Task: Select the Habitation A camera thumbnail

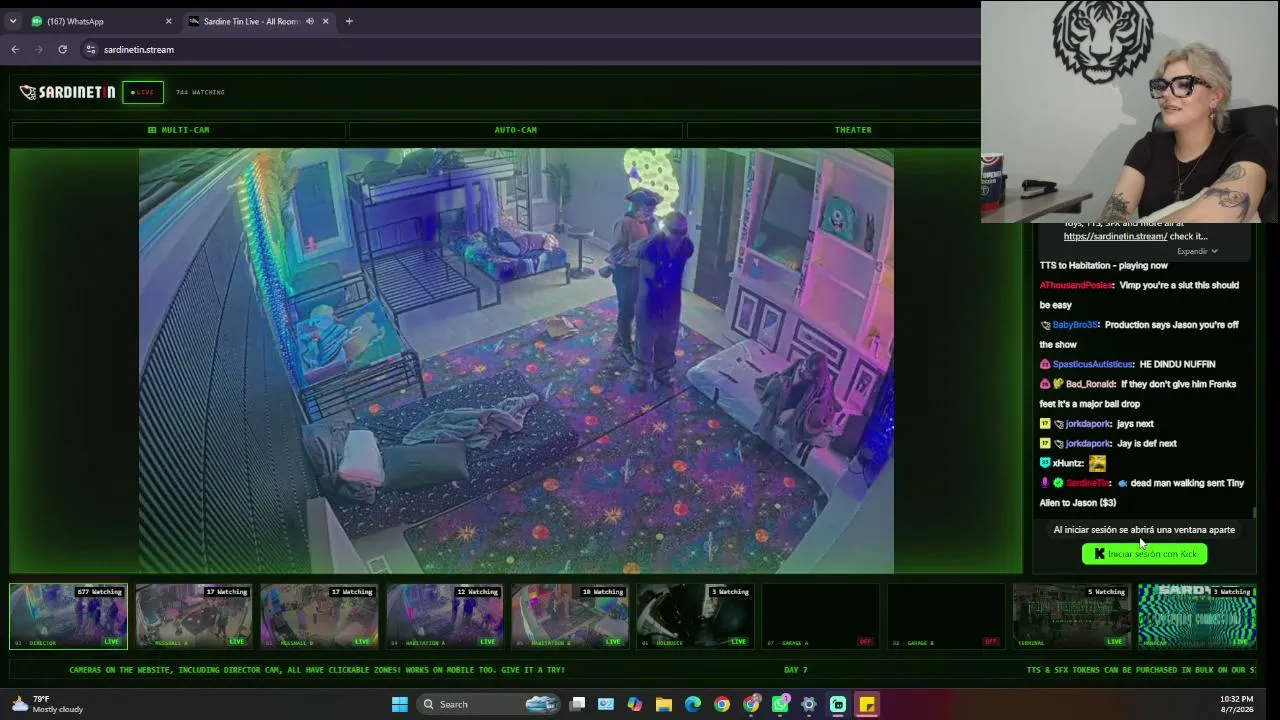Action: (x=444, y=616)
